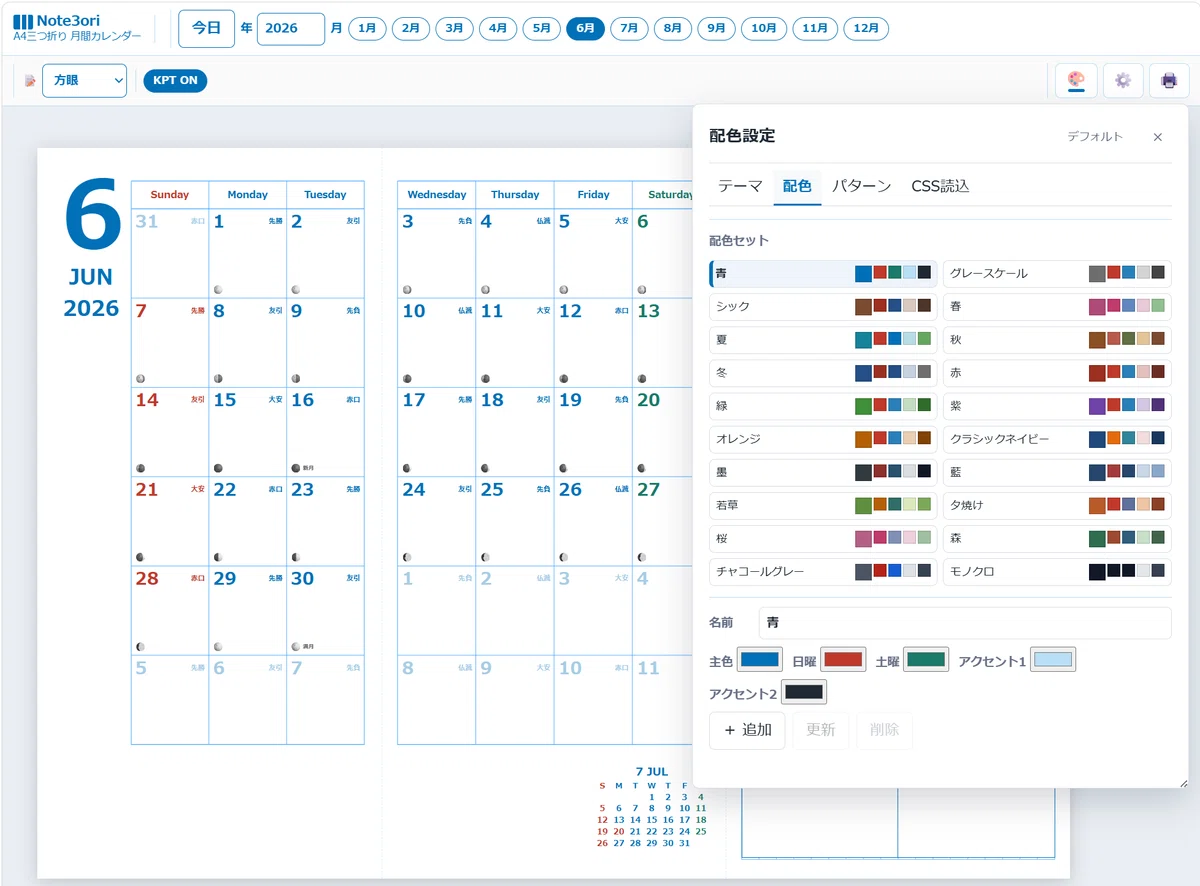
Task: Open the 方眼 pattern dropdown
Action: 84,80
